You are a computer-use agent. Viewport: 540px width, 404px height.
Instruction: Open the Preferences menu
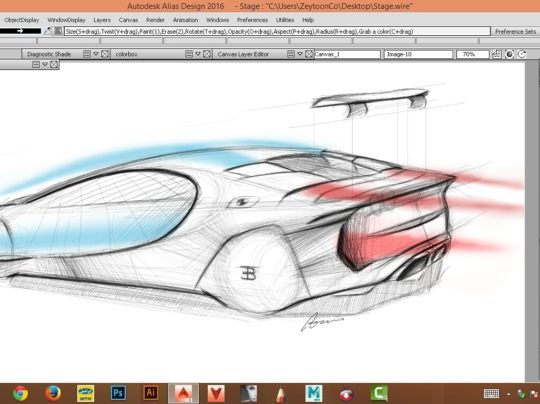click(x=252, y=20)
